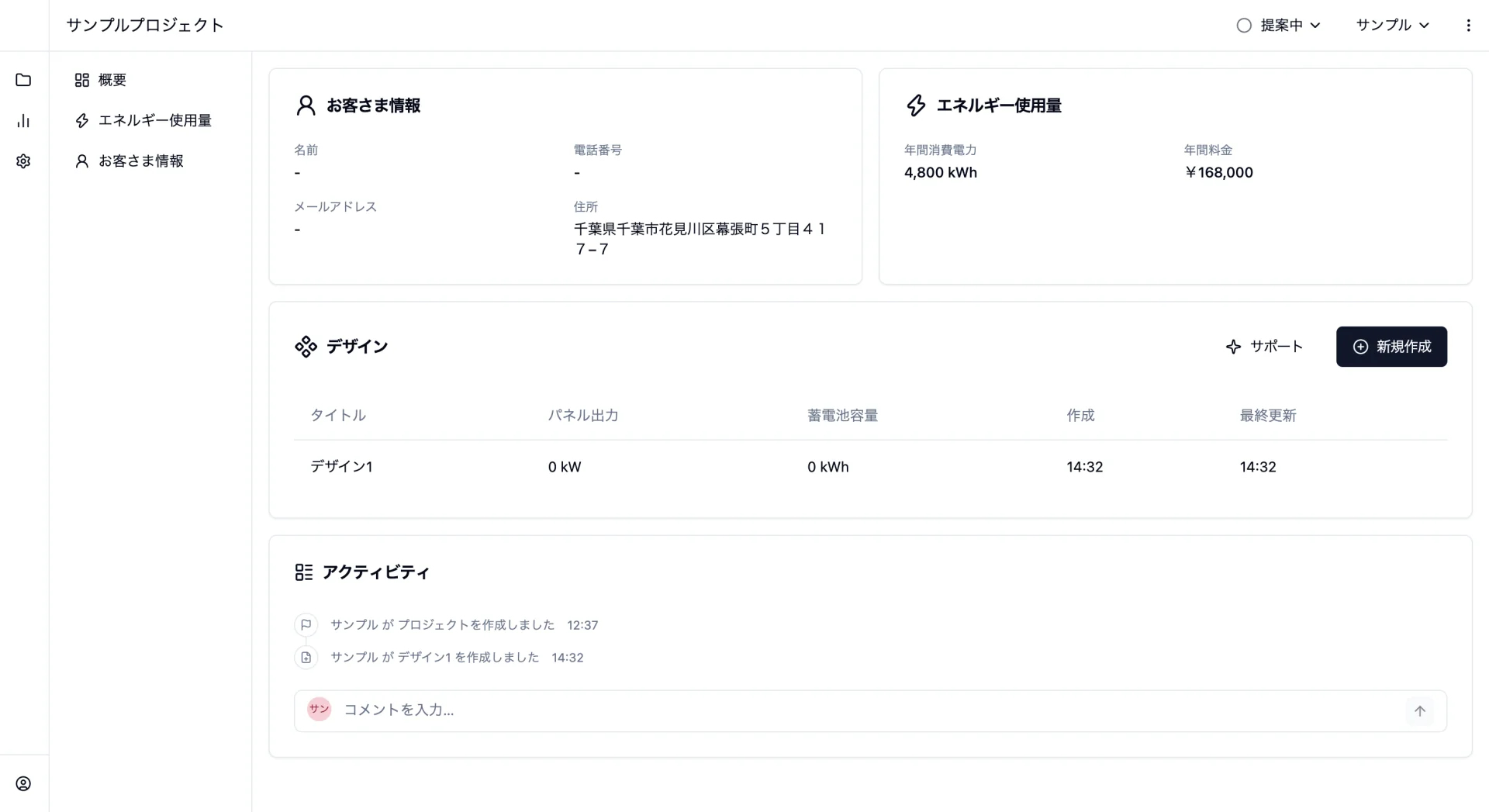Click the person icon beside お客さま情報 heading

pyautogui.click(x=306, y=105)
